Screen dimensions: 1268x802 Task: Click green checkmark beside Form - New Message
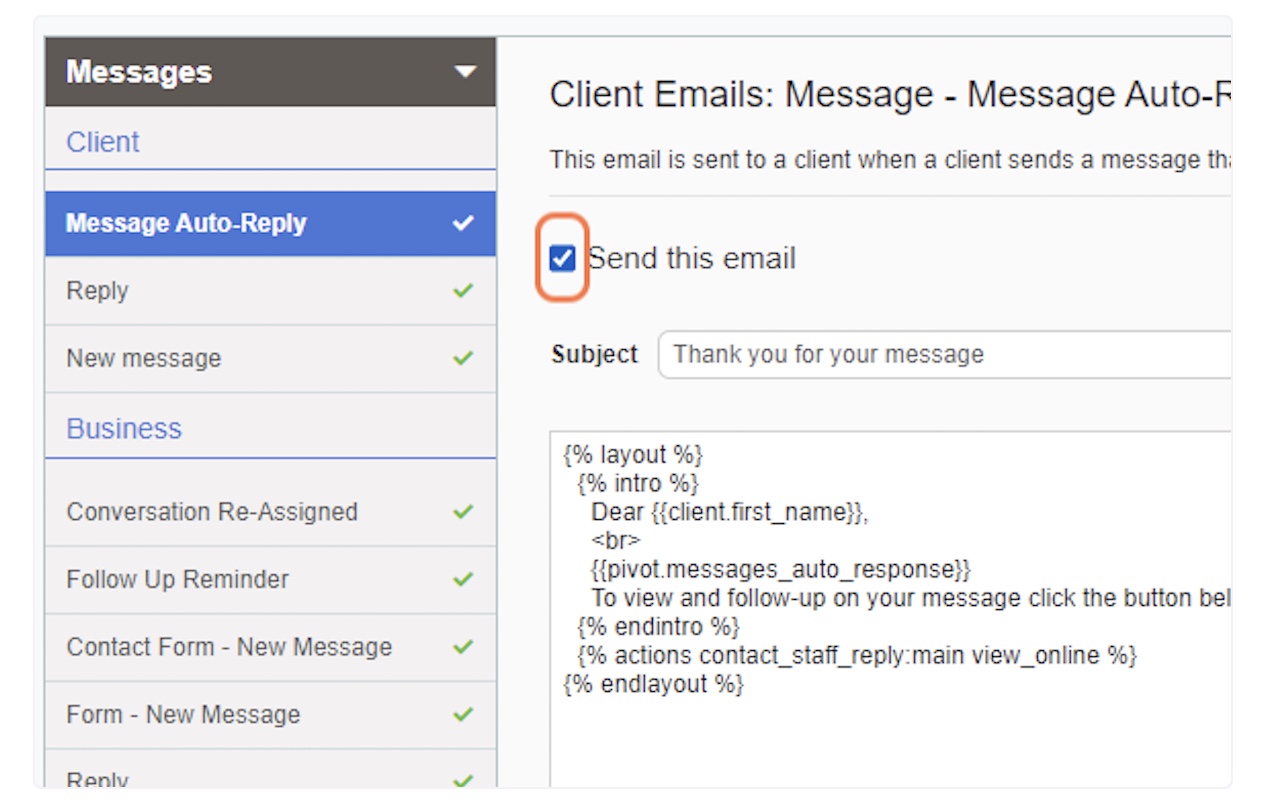[x=462, y=715]
